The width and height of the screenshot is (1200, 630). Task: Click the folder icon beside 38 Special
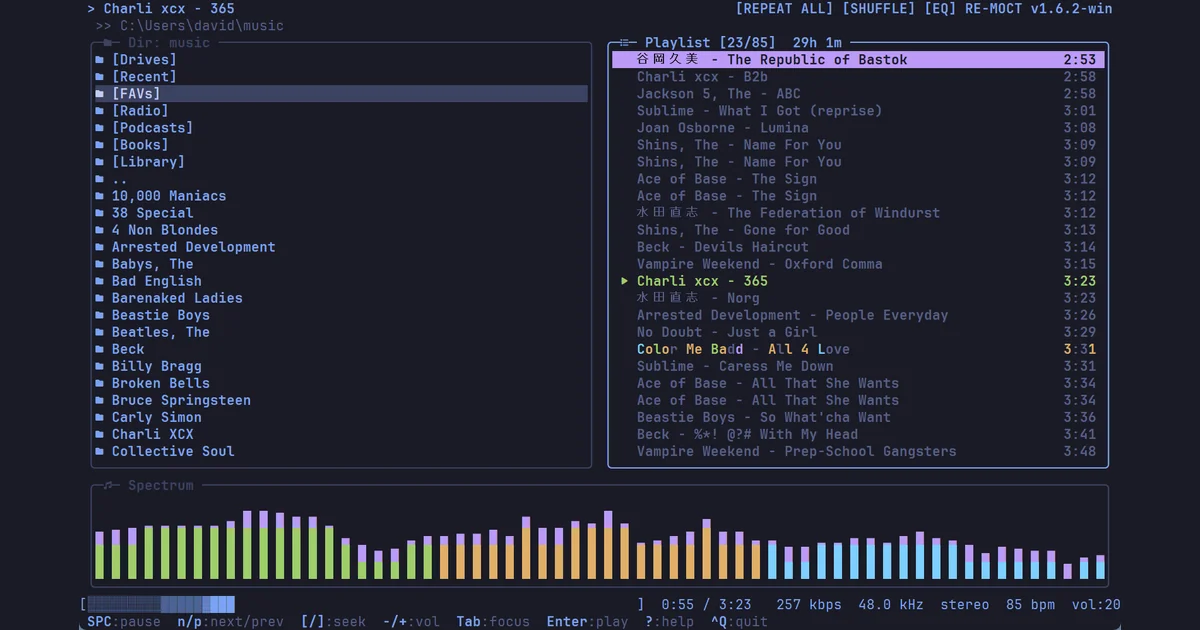pos(99,213)
